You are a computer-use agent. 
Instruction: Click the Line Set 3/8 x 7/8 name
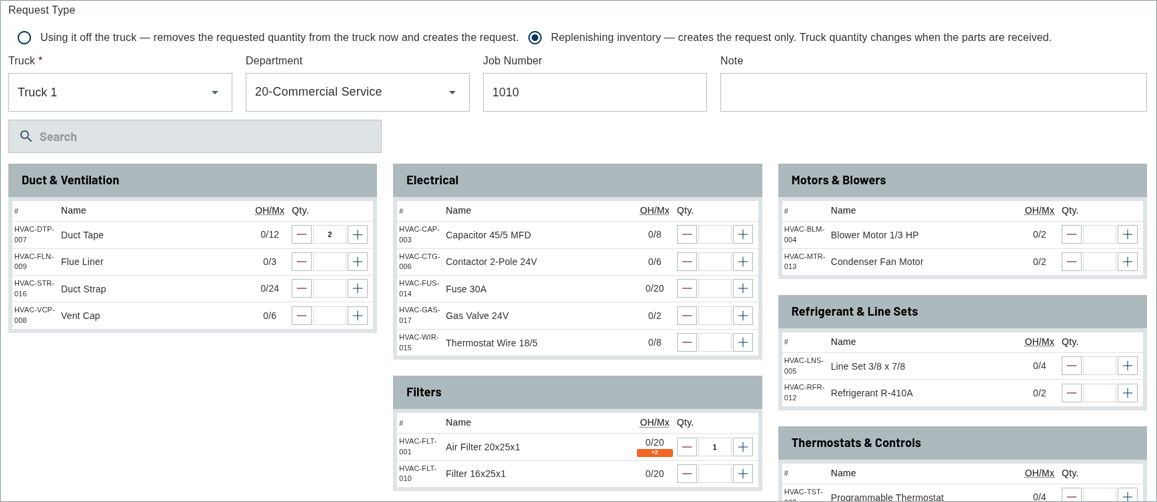[x=868, y=366]
